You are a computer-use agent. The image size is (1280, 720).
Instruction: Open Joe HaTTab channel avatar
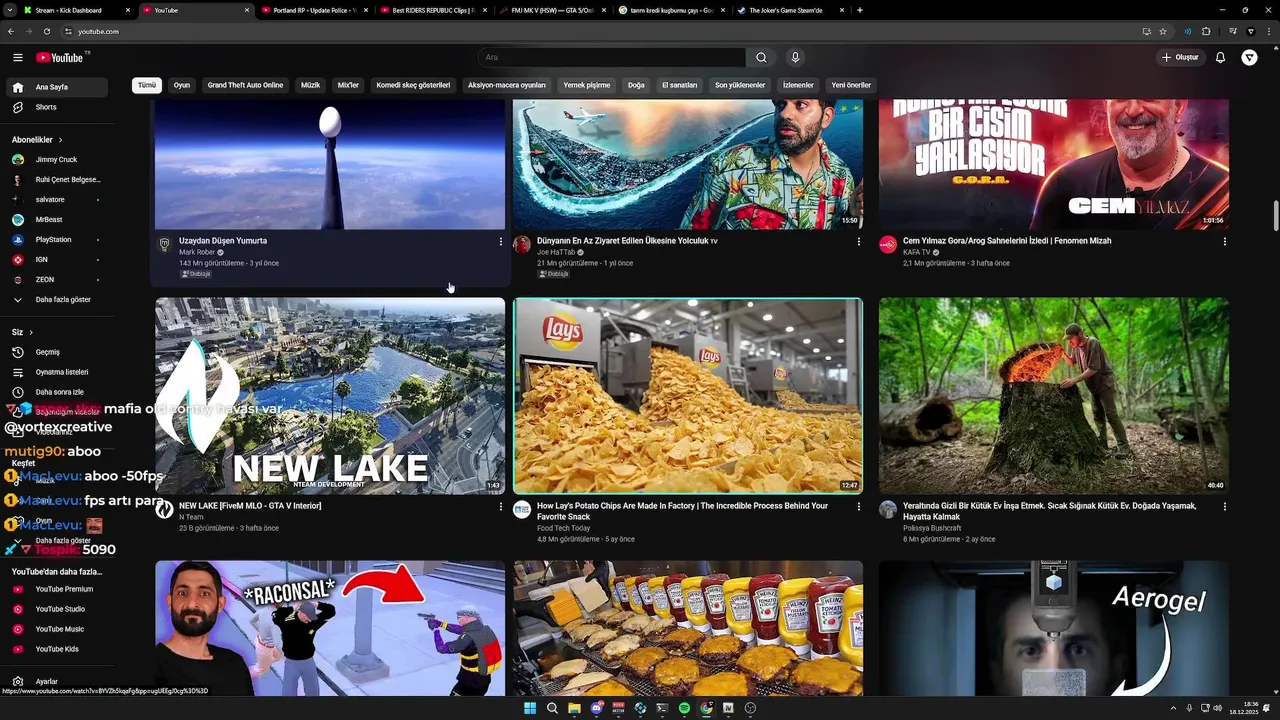521,245
